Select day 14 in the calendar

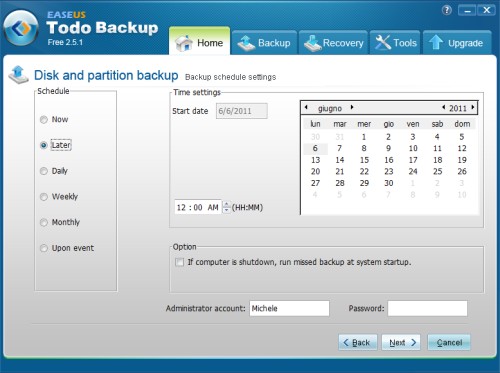click(340, 160)
